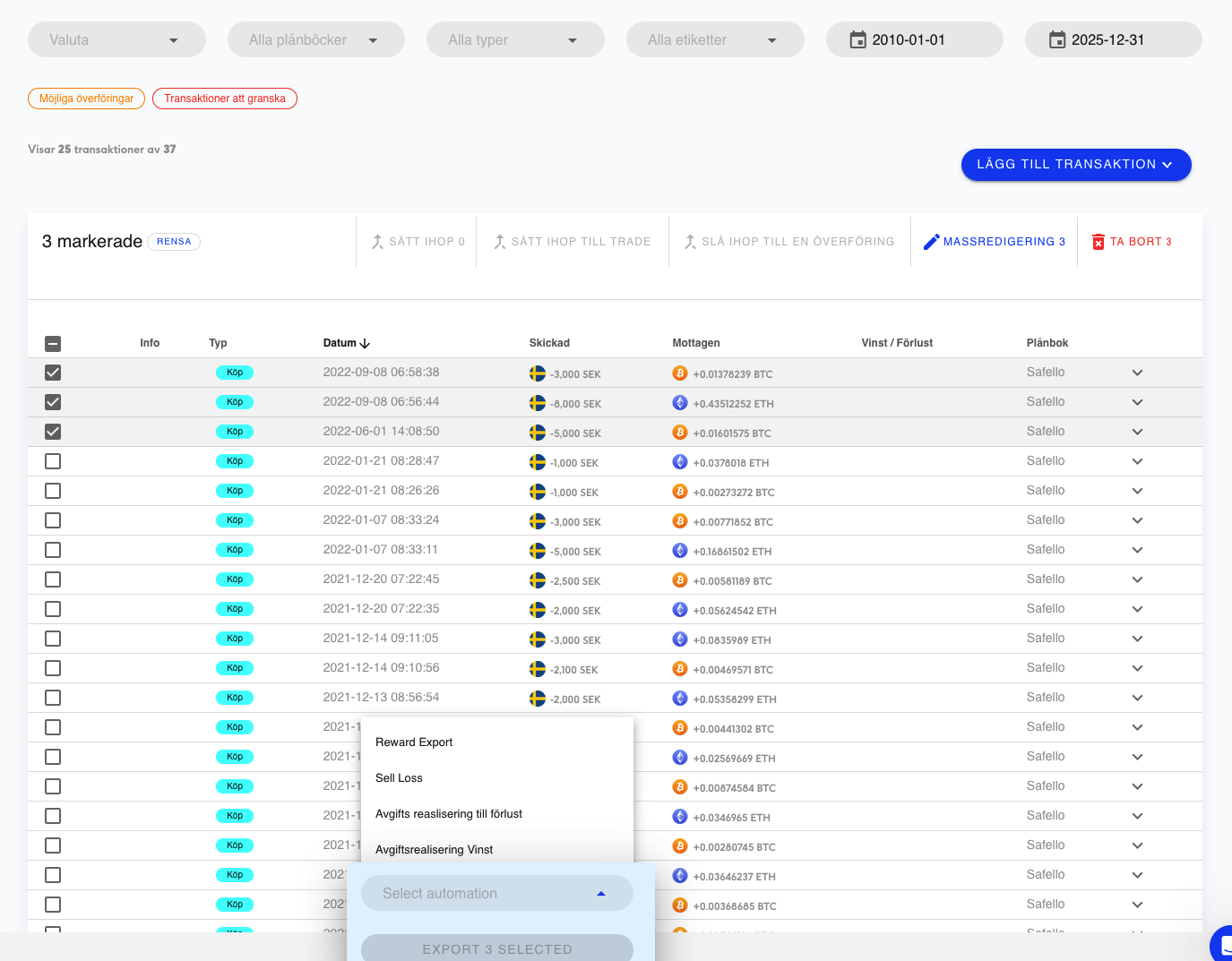This screenshot has height=961, width=1232.
Task: Open the Alla plånböcker dropdown
Action: coord(316,39)
